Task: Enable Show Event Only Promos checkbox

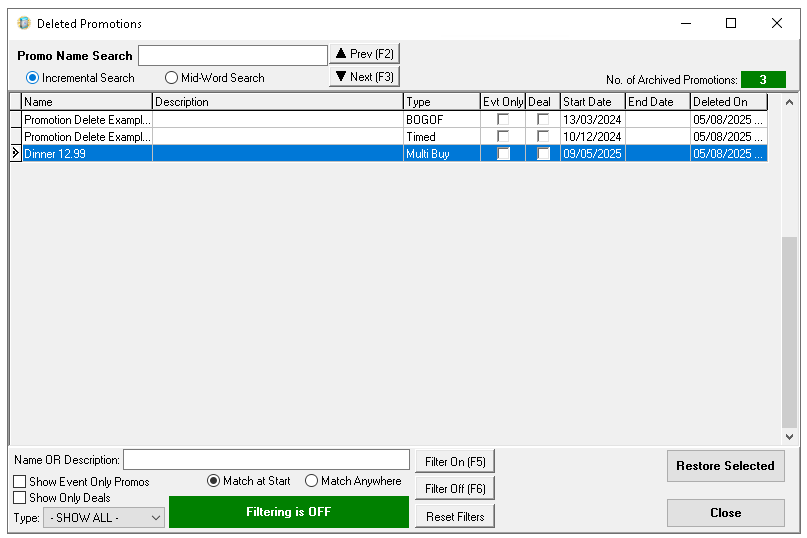Action: coord(20,482)
